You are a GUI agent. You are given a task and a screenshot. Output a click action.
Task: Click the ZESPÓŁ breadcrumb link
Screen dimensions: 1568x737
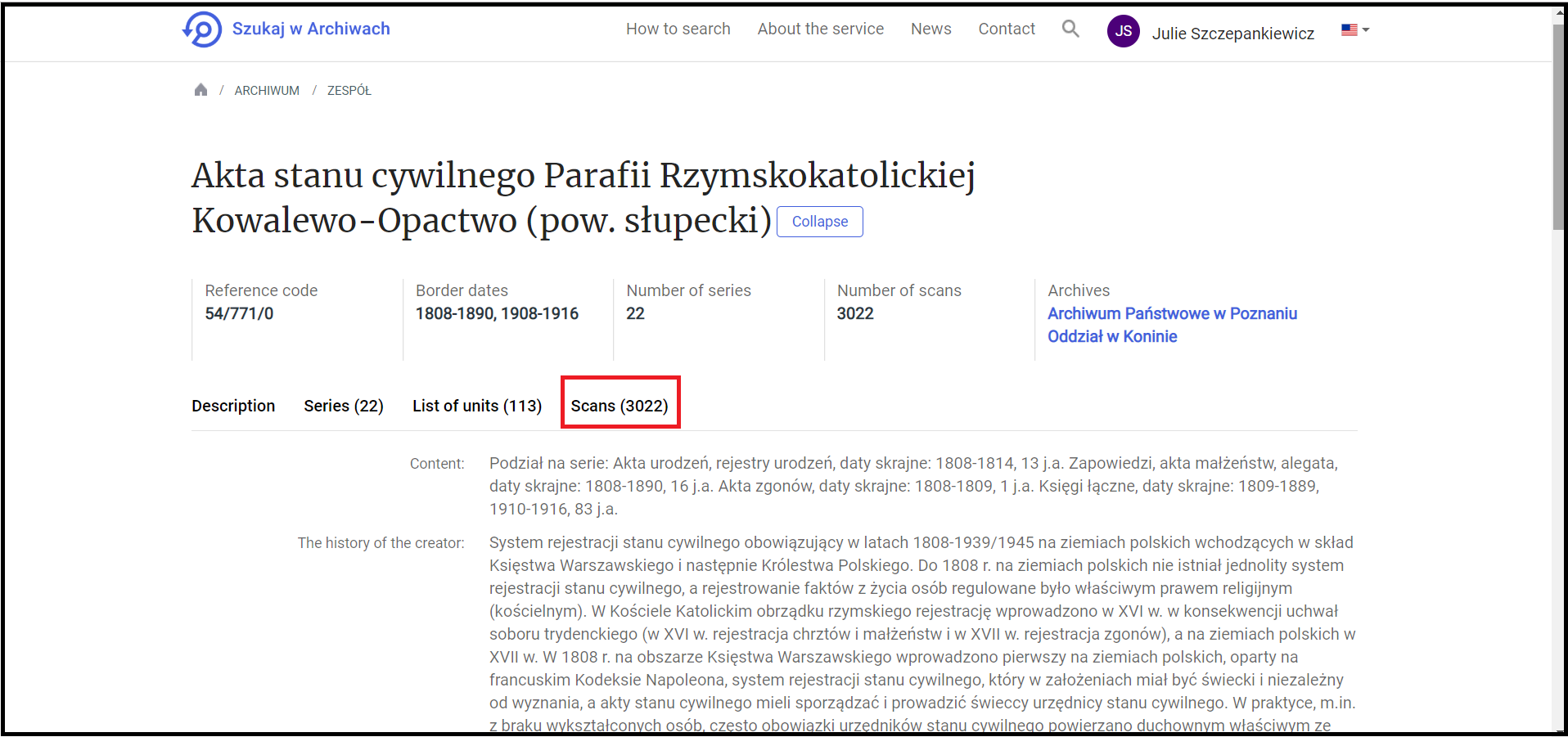(x=349, y=90)
